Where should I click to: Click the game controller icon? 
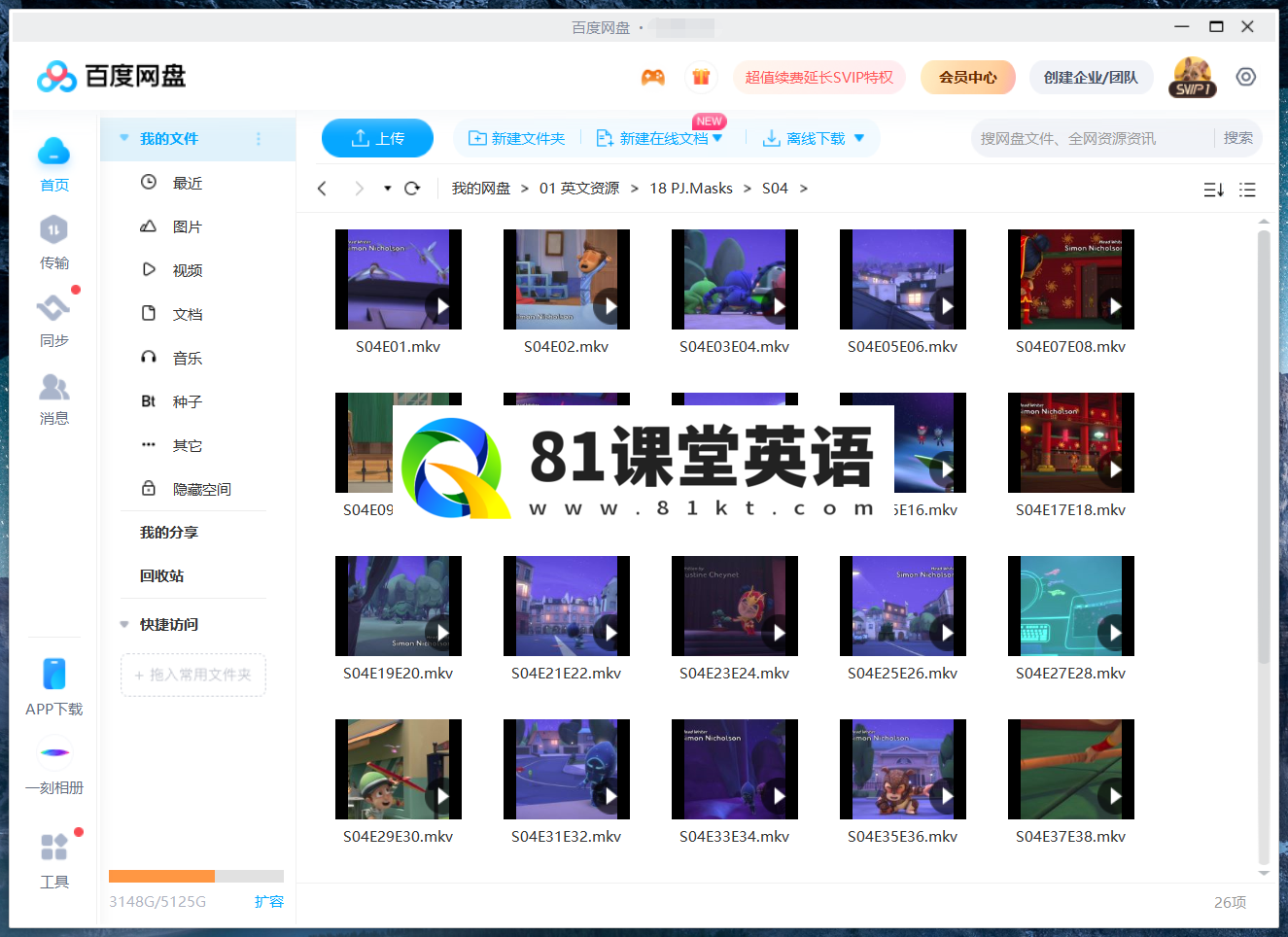coord(653,77)
